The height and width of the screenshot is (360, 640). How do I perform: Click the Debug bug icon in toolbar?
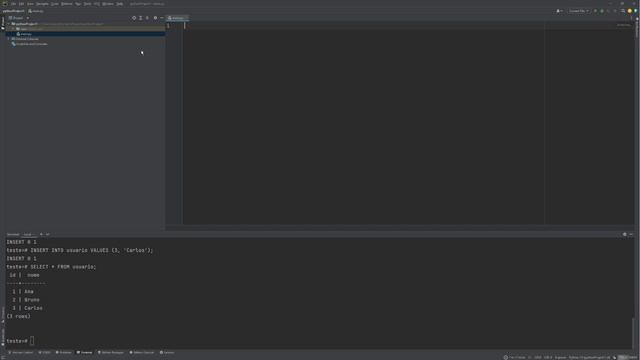[602, 11]
